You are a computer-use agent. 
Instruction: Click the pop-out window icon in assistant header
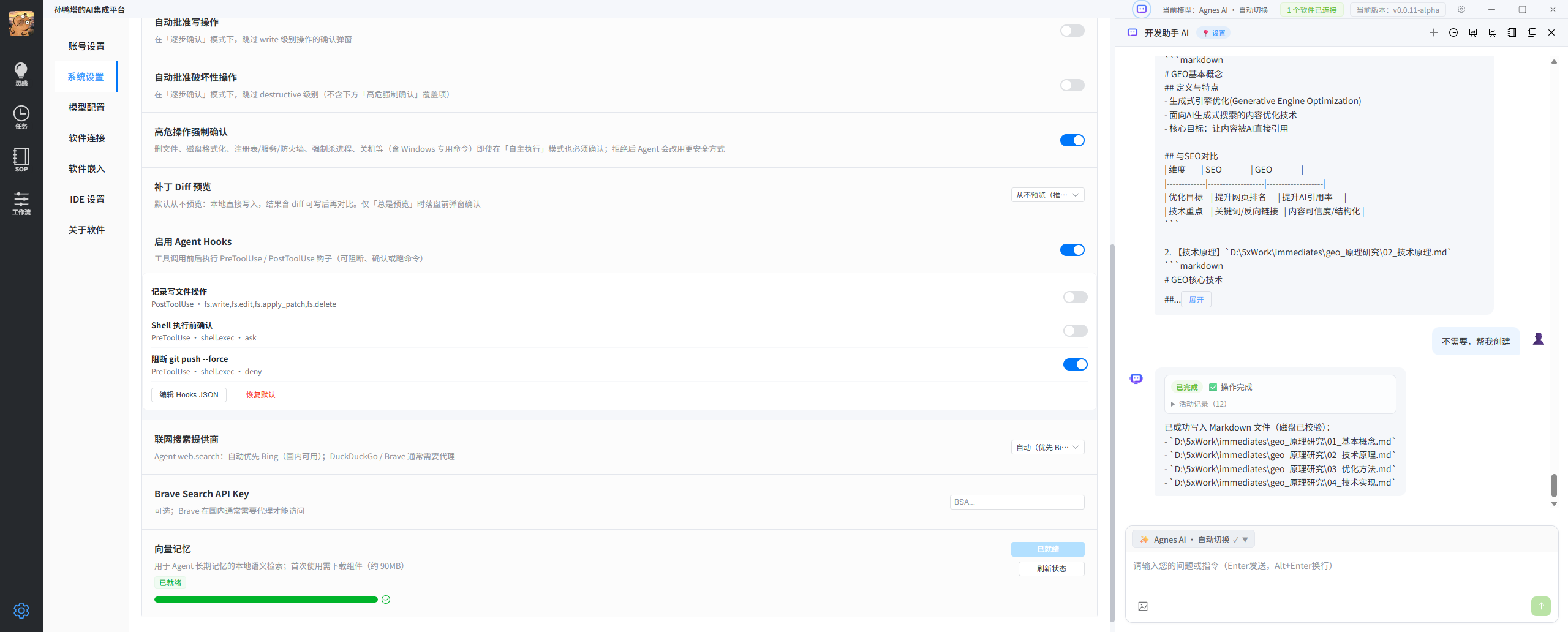[x=1532, y=32]
